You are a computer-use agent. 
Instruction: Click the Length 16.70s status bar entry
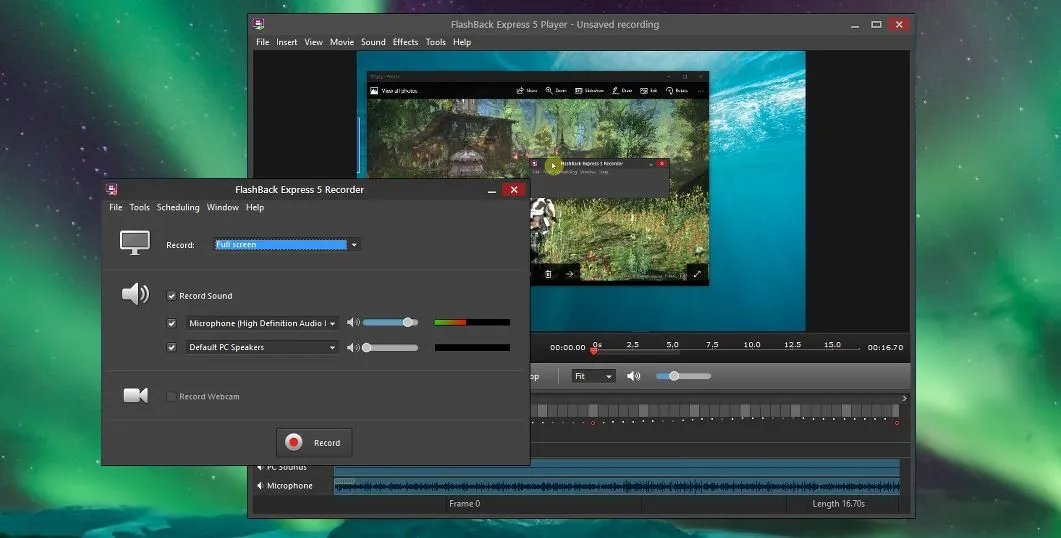point(838,503)
